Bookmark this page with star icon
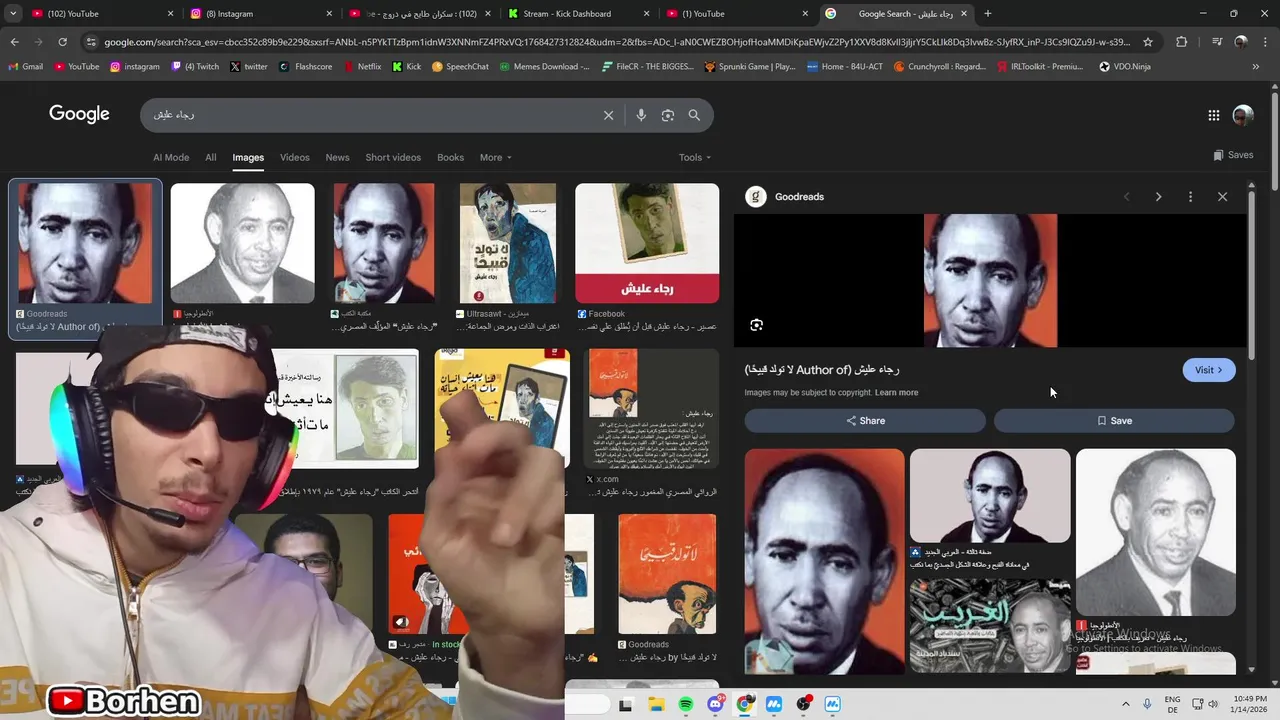Screen dimensions: 1280x720 point(1148,42)
